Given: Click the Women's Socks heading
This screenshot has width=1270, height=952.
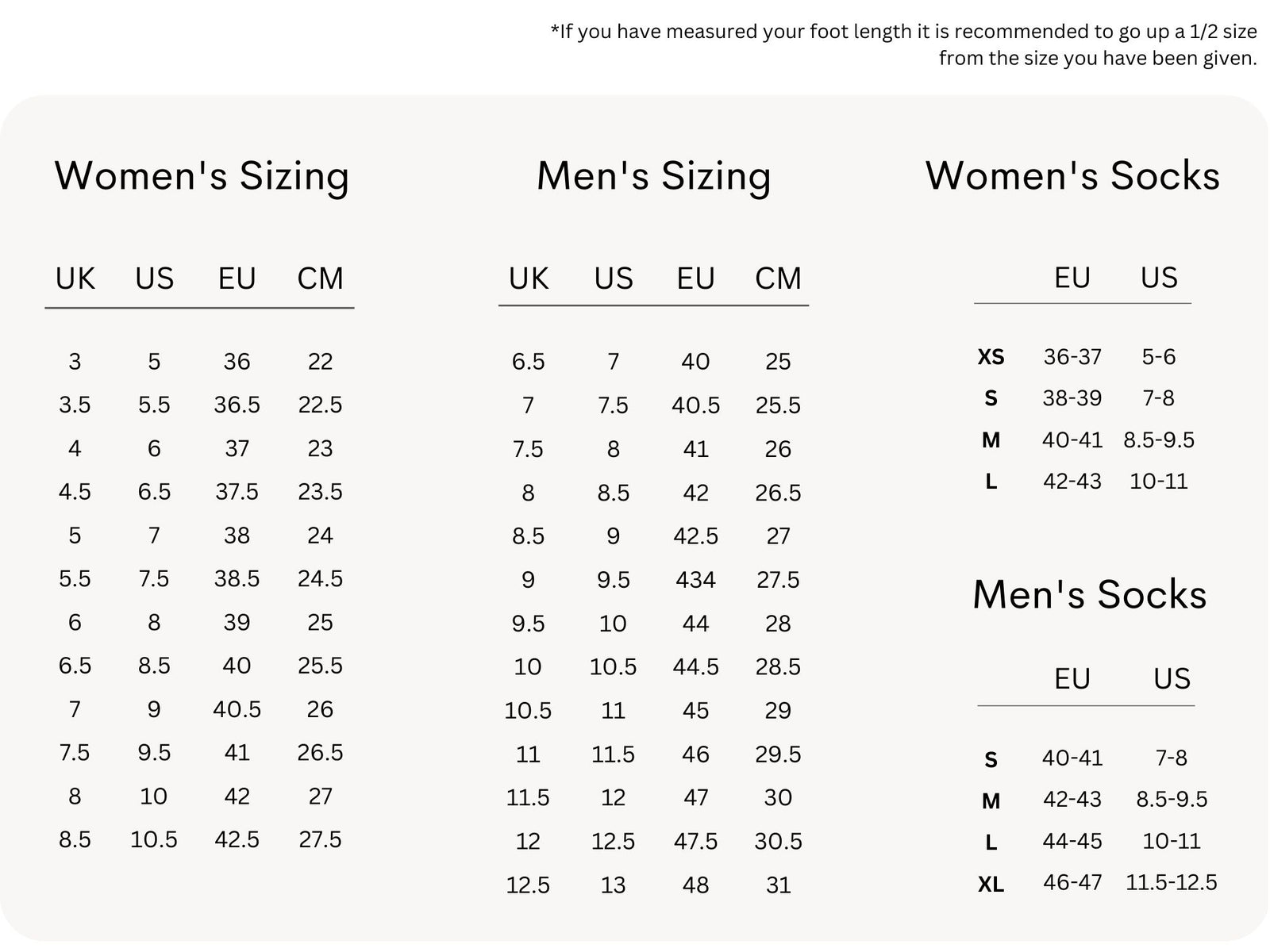Looking at the screenshot, I should click(1072, 175).
